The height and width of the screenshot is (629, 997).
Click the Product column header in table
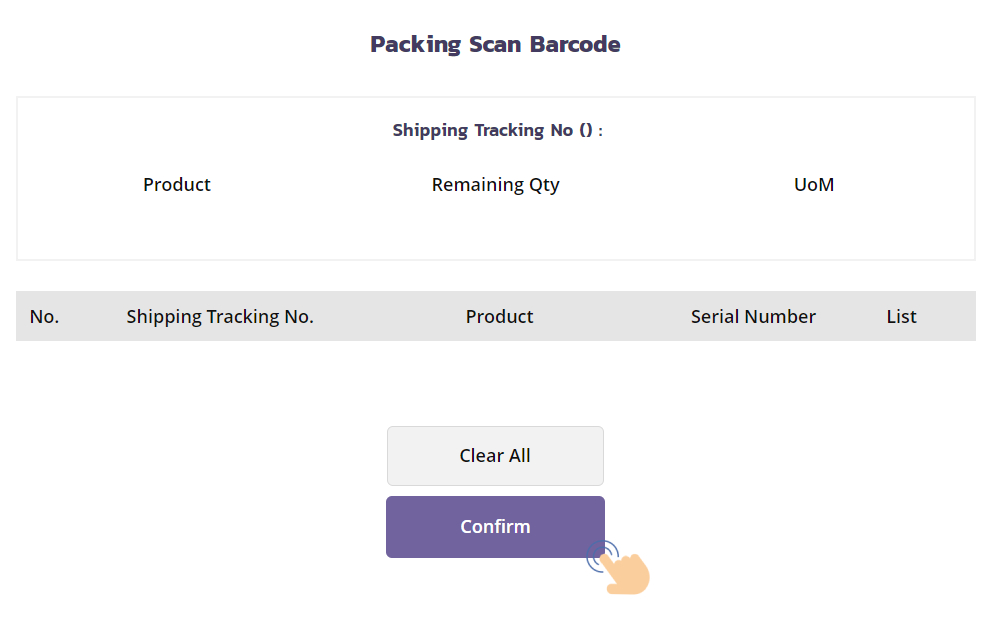(499, 317)
